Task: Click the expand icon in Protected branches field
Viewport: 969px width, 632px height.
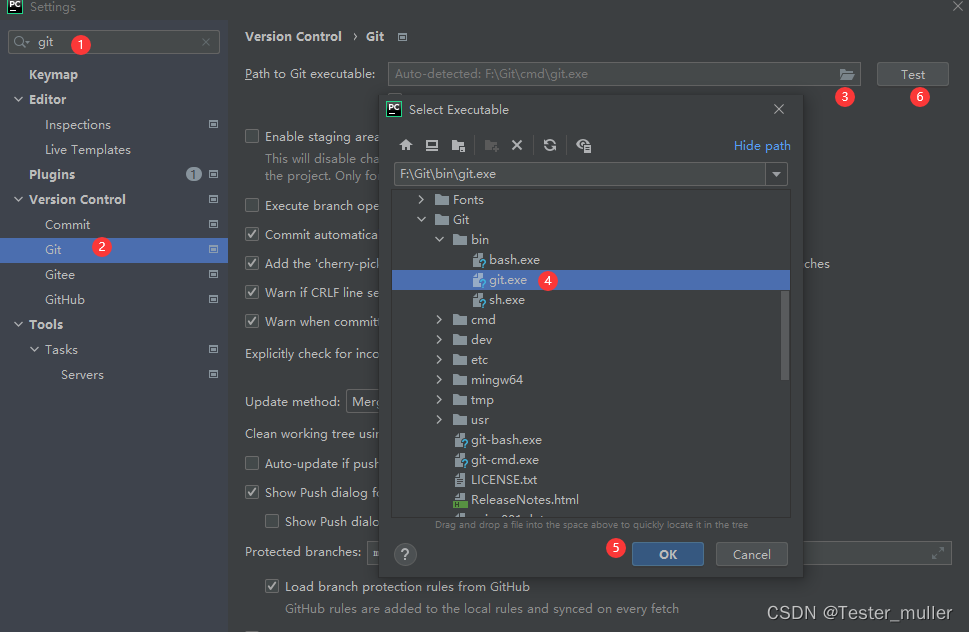Action: click(937, 553)
